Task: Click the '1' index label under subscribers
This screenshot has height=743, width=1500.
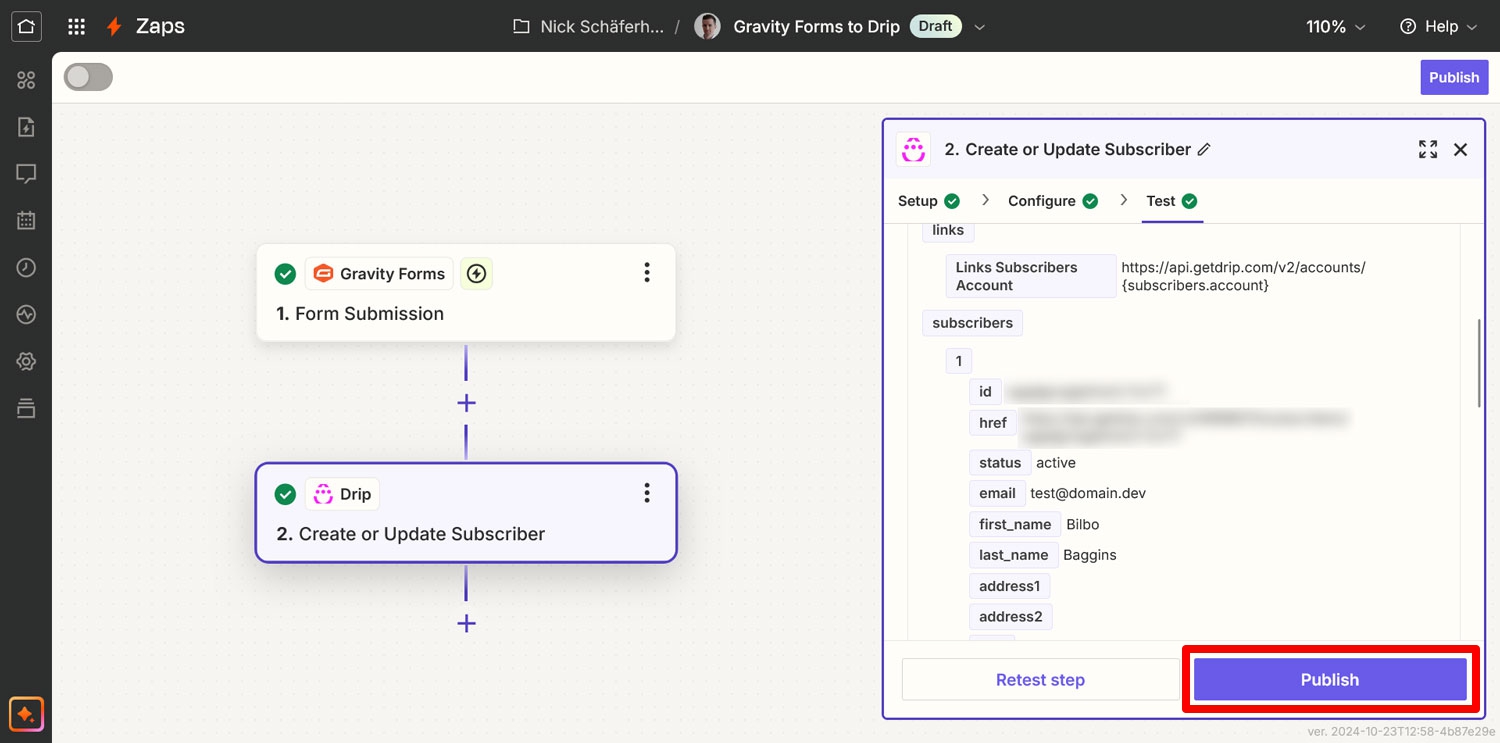Action: [x=959, y=361]
